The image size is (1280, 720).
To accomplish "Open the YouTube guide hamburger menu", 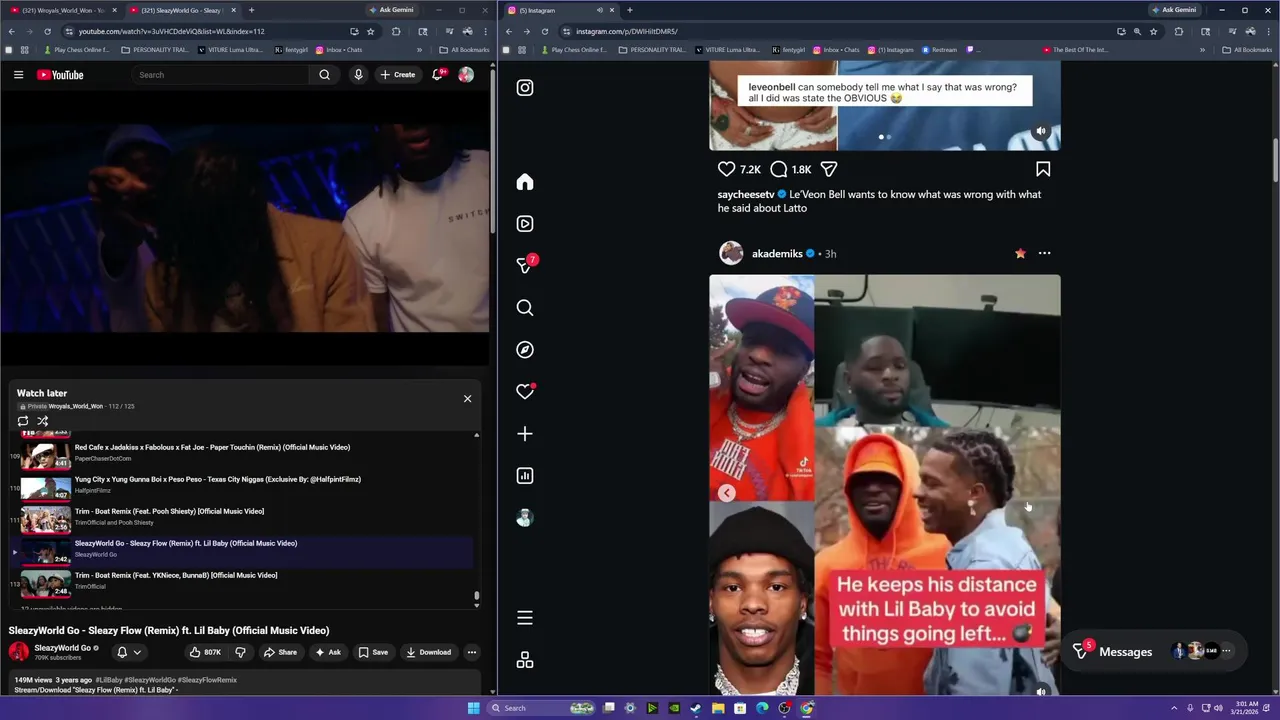I will 18,75.
